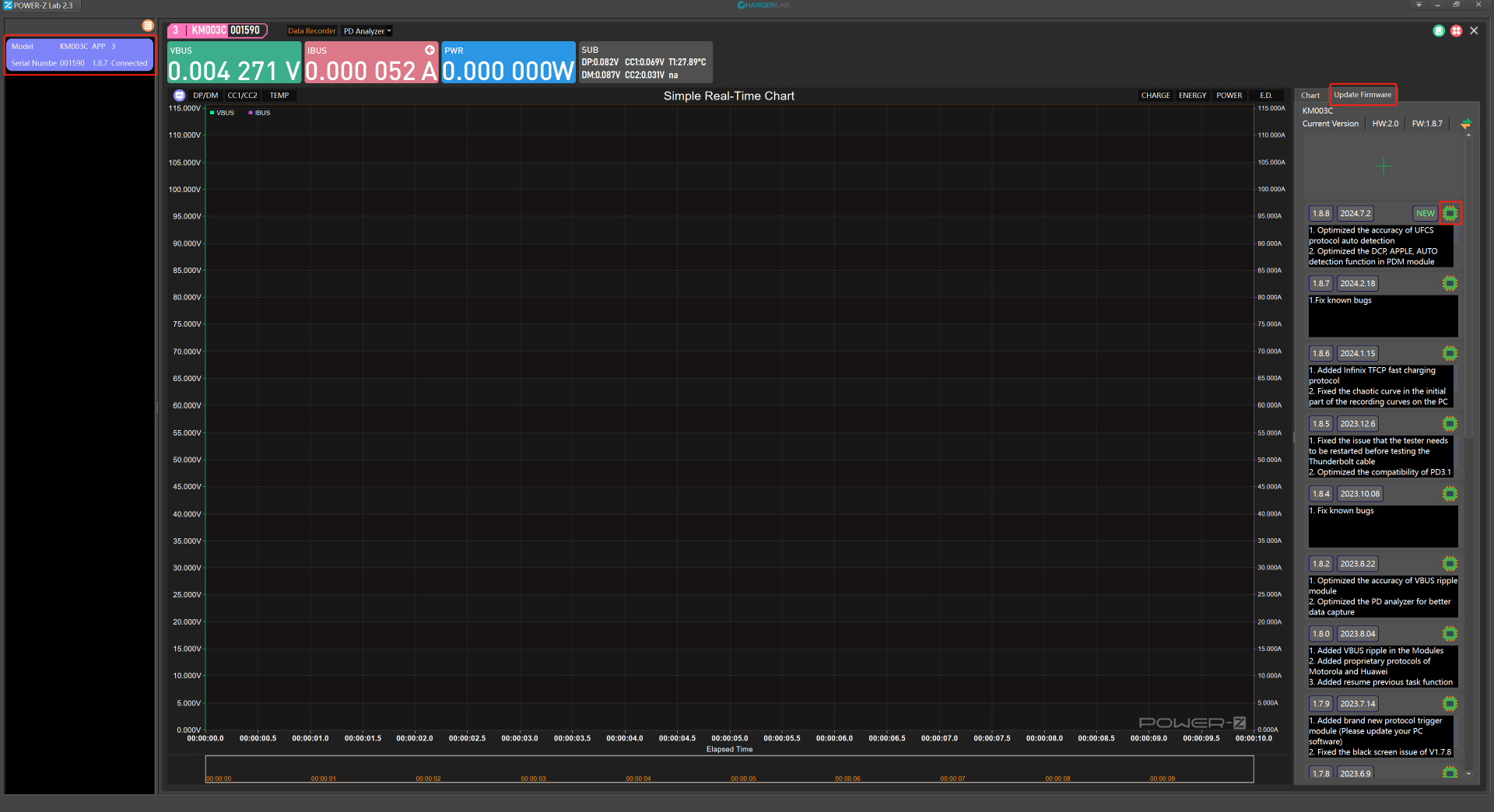Click the red four-square grid icon

[1456, 31]
